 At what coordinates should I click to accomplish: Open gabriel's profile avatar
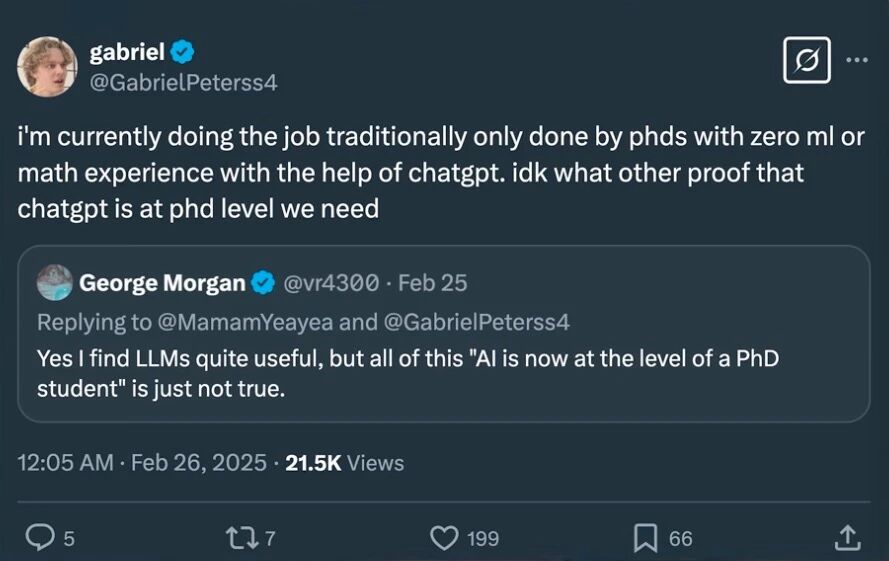[x=47, y=66]
